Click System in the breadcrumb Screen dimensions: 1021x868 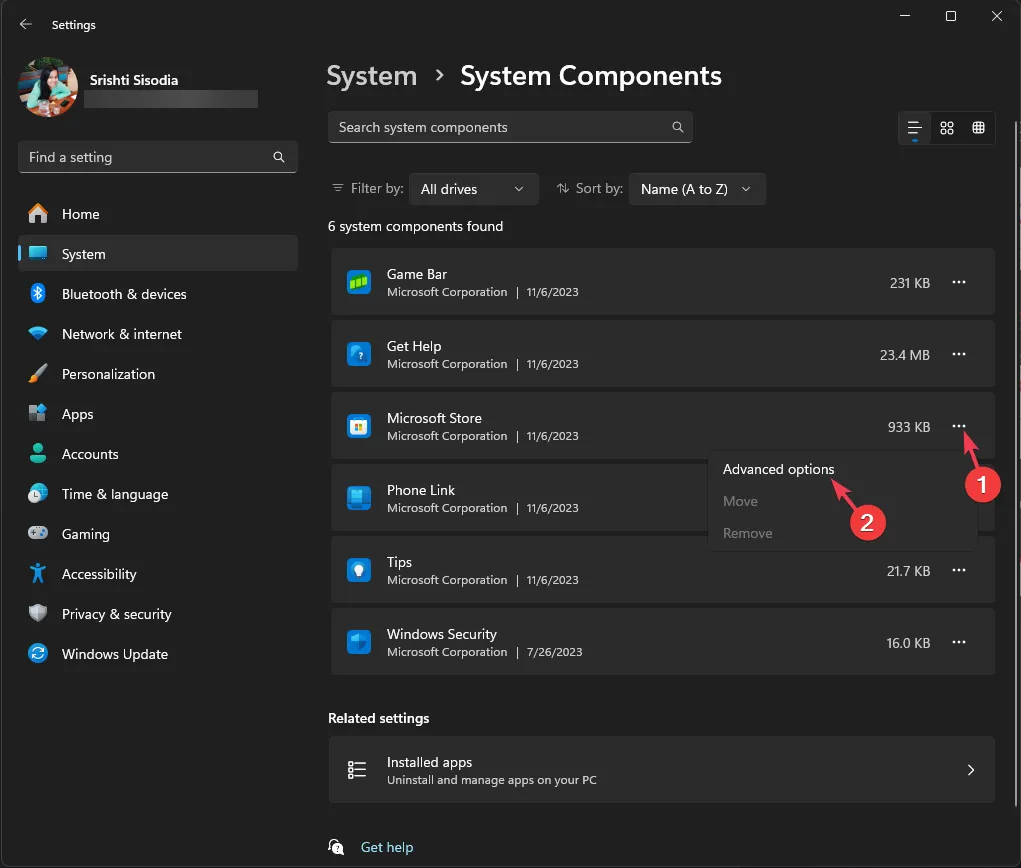click(371, 76)
